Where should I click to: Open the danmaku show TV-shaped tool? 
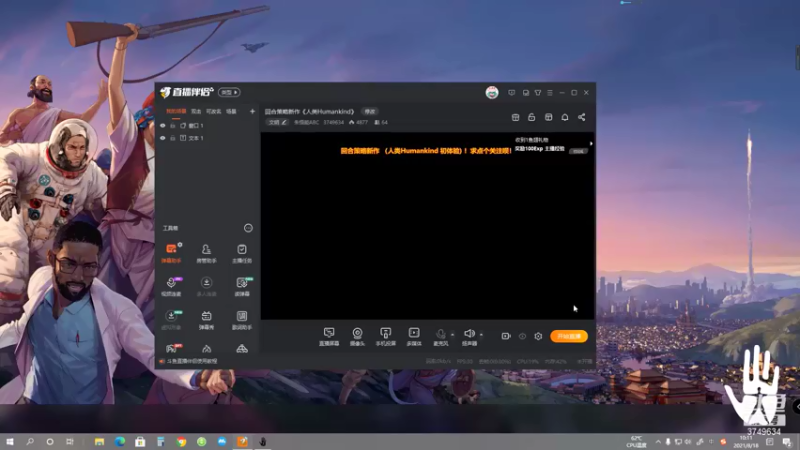pyautogui.click(x=206, y=320)
